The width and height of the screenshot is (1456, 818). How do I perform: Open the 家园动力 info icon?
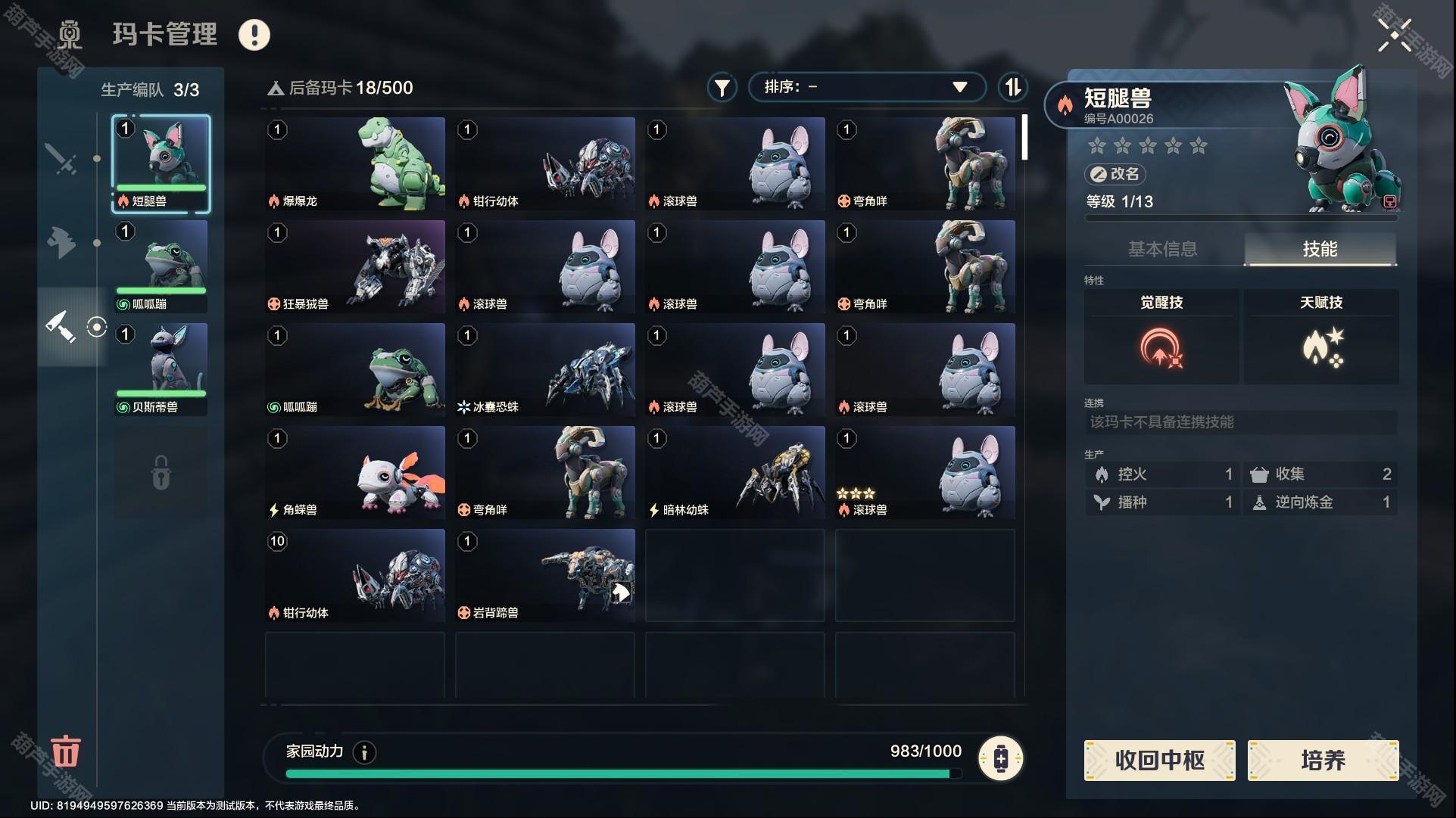[x=364, y=752]
